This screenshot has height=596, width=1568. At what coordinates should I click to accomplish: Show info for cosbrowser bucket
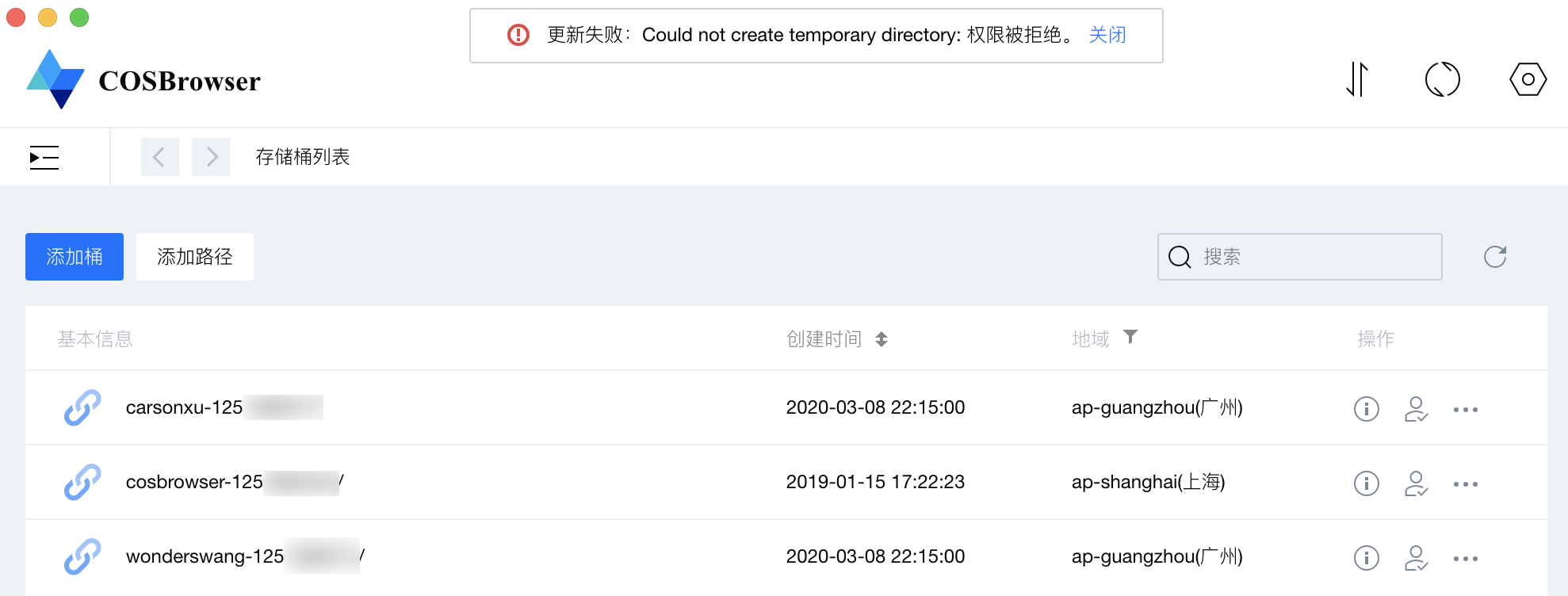click(1367, 483)
